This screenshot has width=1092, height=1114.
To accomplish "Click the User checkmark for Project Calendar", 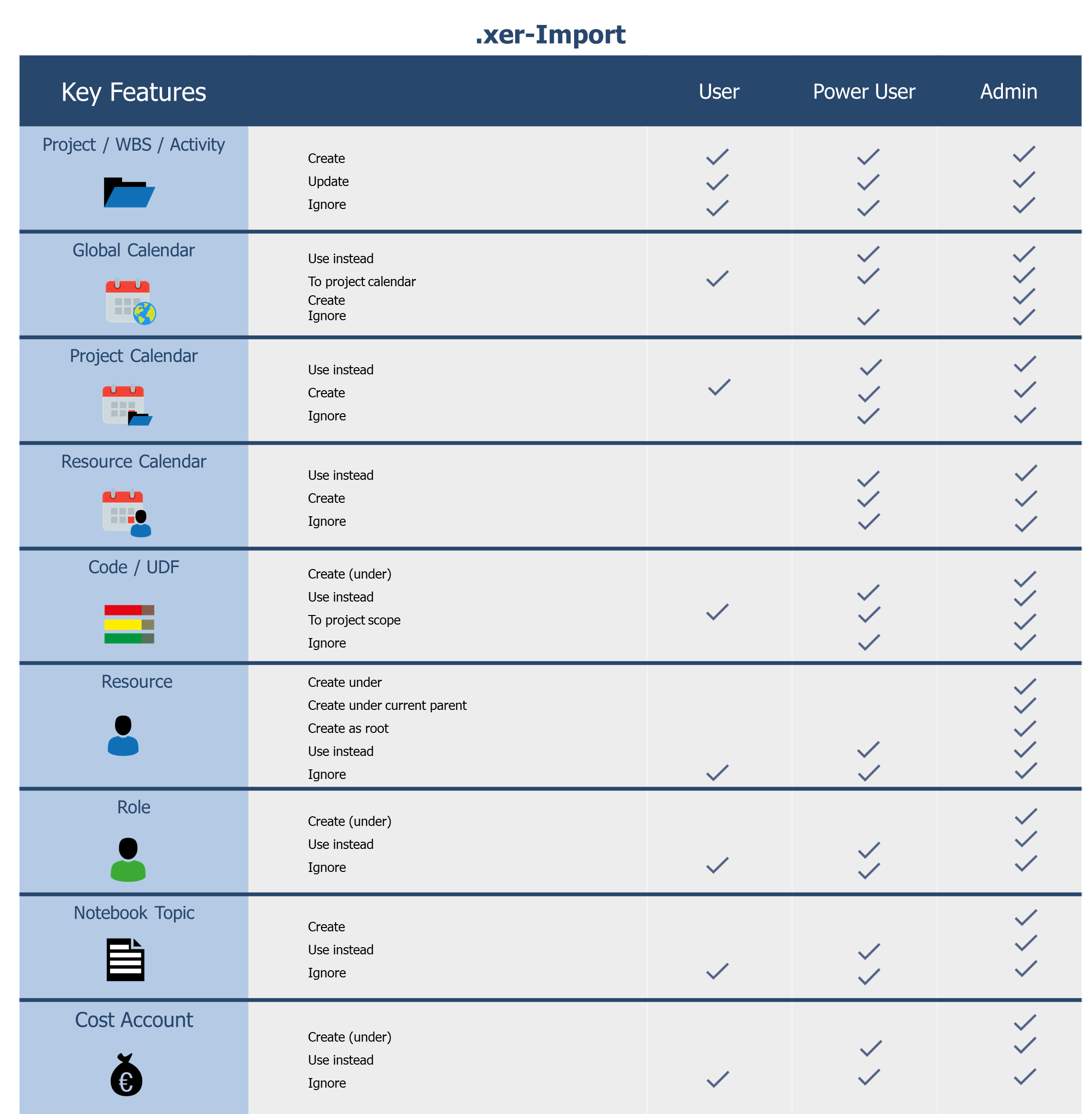I will (x=719, y=387).
